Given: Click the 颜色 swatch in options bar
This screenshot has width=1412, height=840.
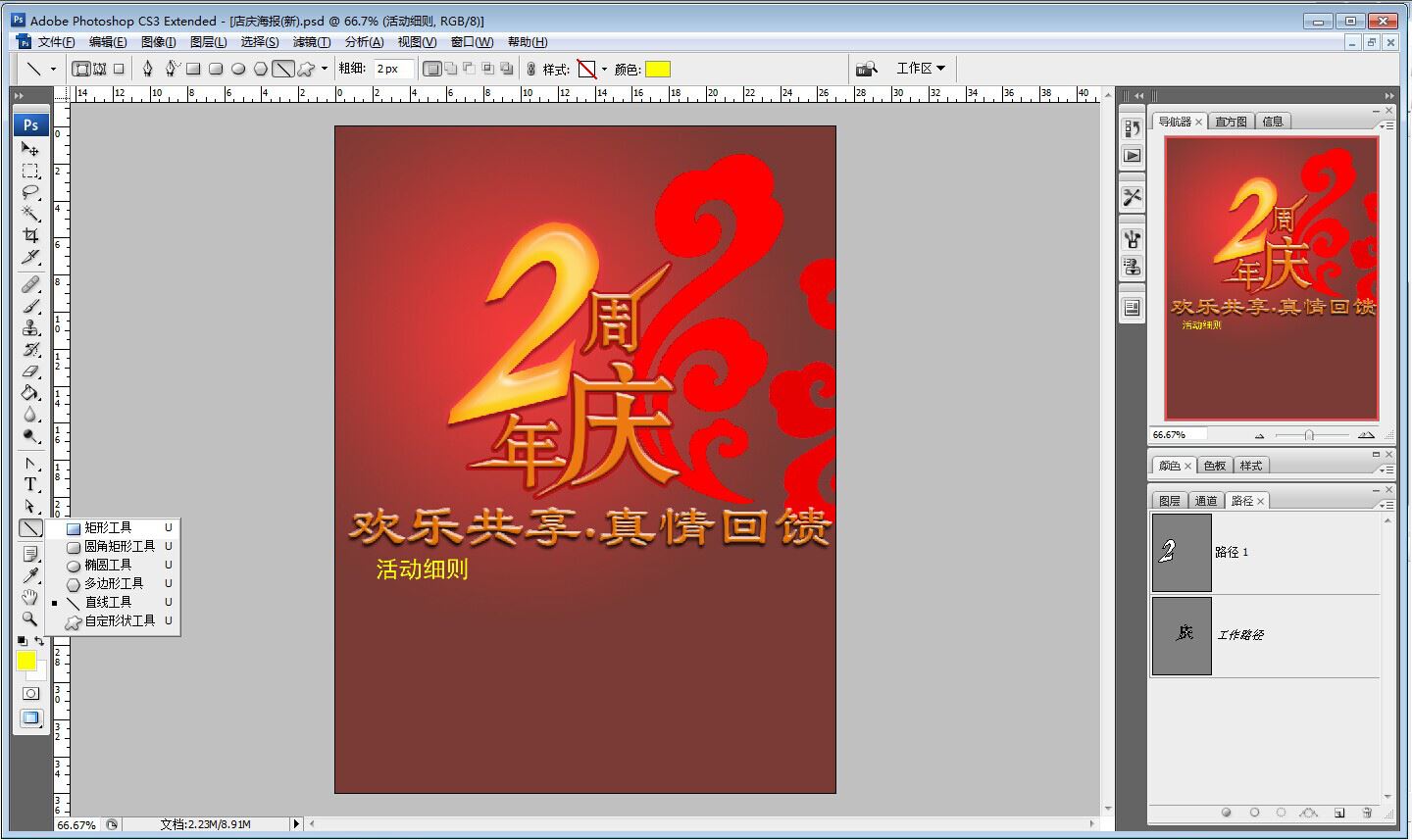Looking at the screenshot, I should click(x=658, y=69).
